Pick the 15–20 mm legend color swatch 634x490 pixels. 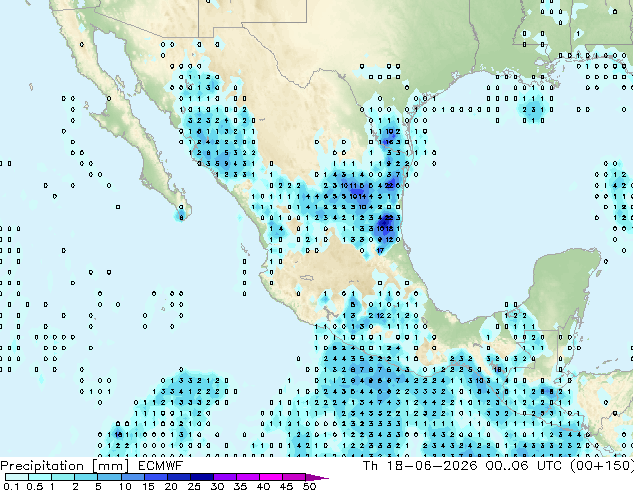[x=155, y=477]
